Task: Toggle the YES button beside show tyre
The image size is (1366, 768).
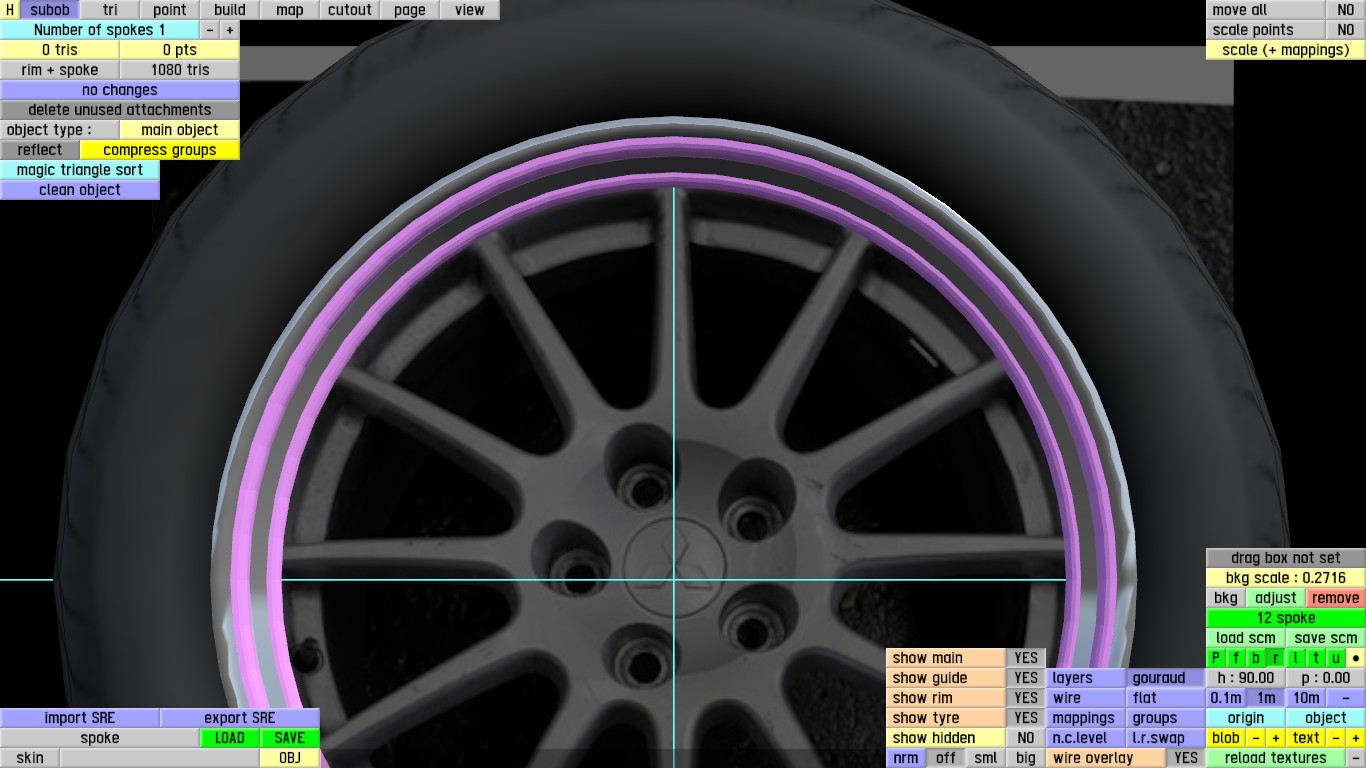Action: click(x=1026, y=718)
